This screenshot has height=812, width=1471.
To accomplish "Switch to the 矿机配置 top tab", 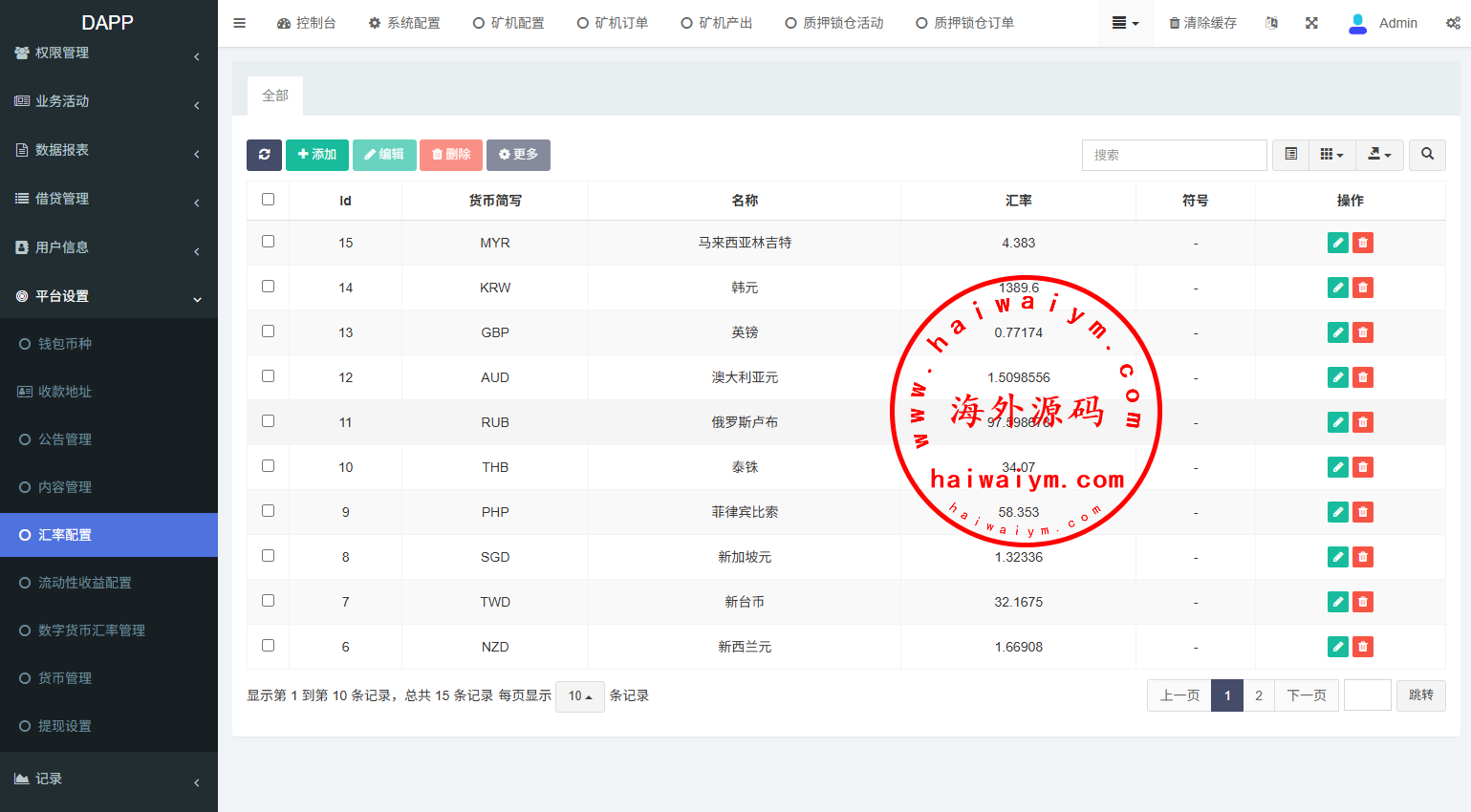I will tap(508, 23).
